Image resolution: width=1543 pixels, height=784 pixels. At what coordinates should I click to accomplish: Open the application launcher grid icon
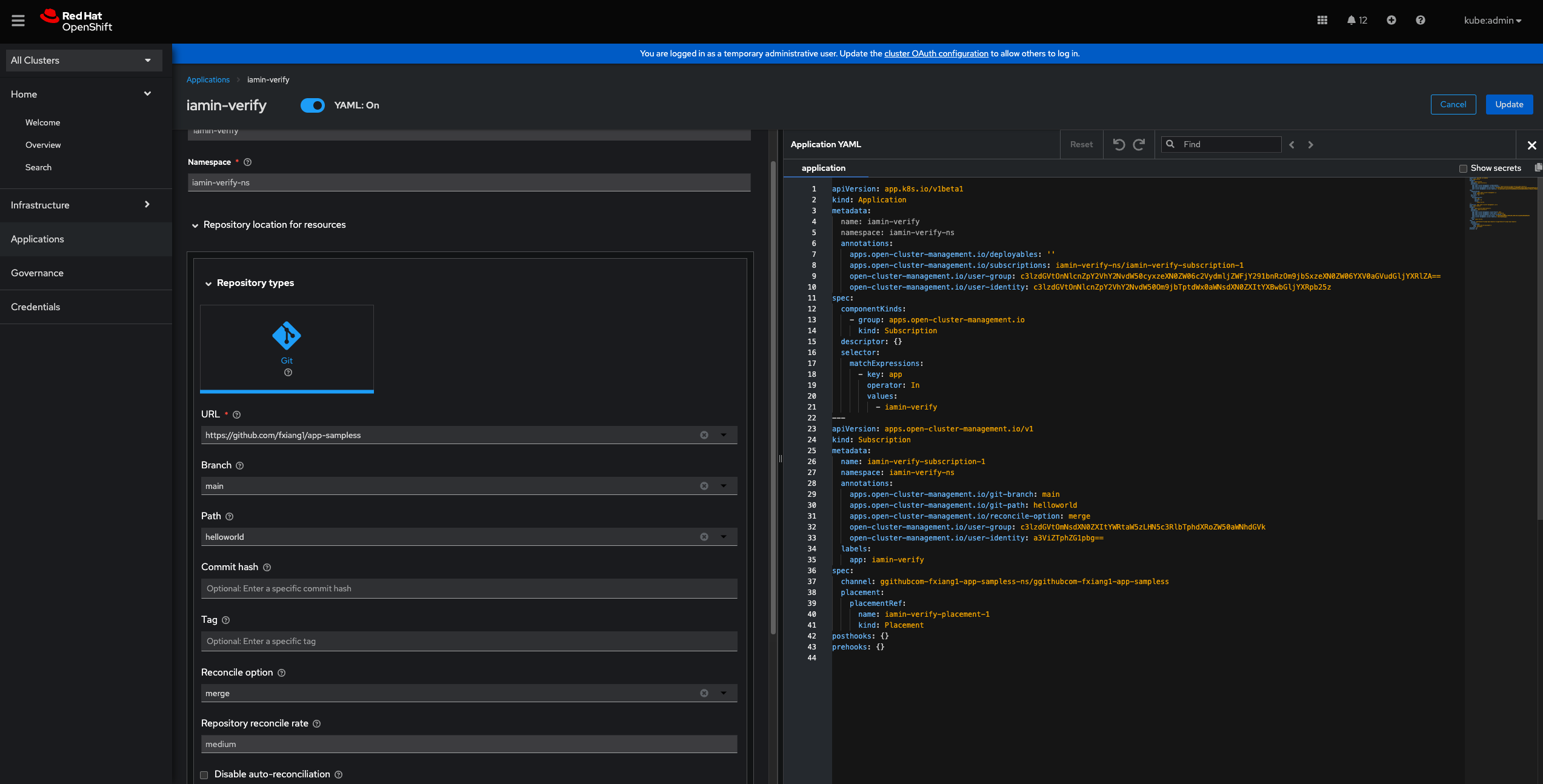point(1322,21)
